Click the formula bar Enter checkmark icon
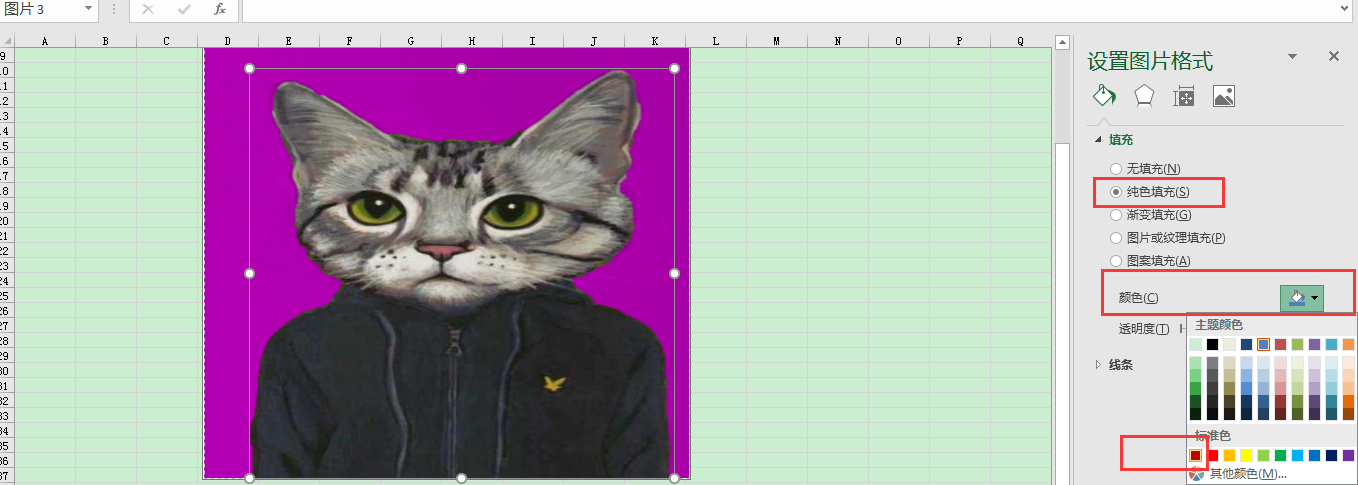The width and height of the screenshot is (1358, 485). (184, 9)
